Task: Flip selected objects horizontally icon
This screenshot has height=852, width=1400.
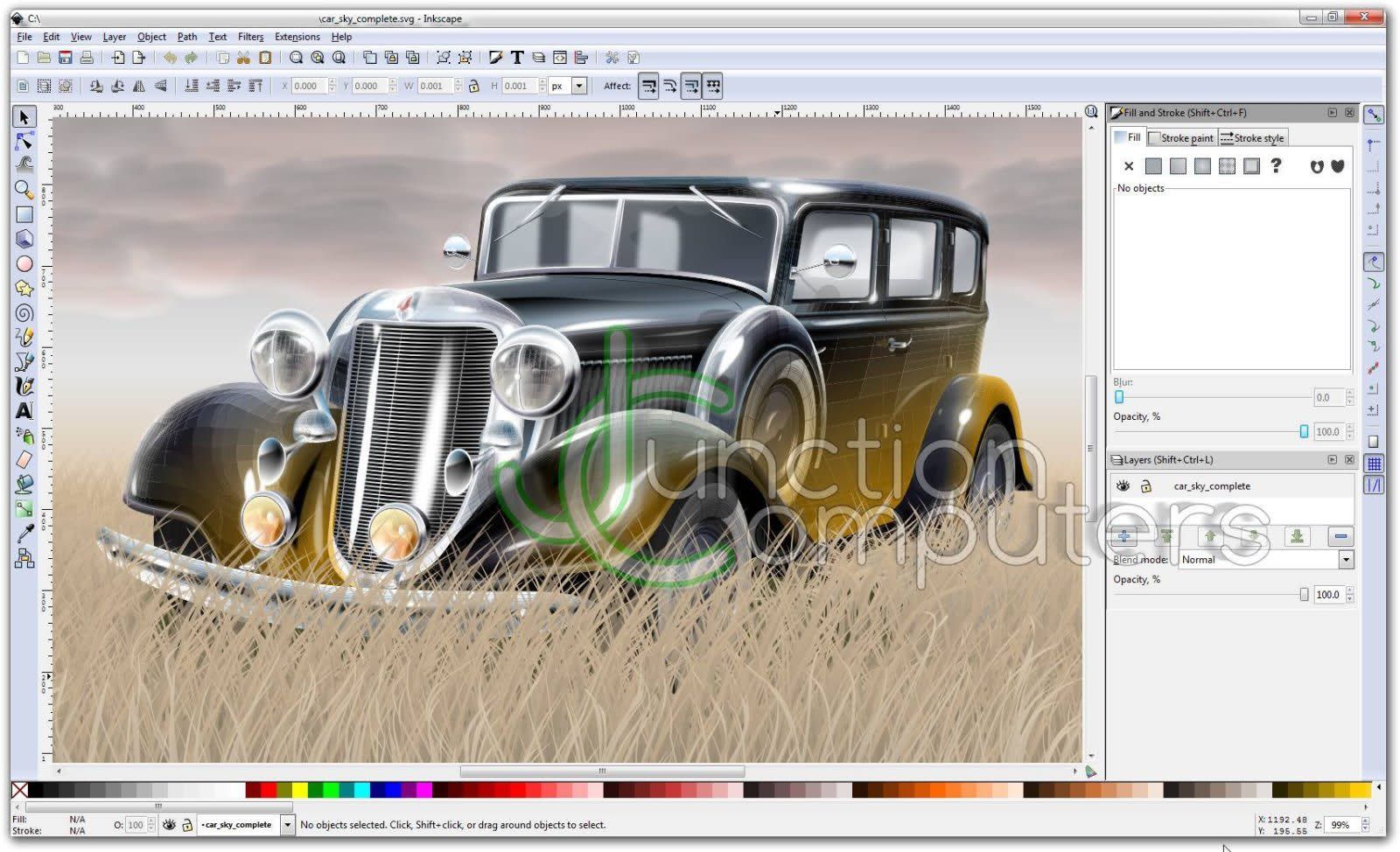Action: click(x=138, y=86)
